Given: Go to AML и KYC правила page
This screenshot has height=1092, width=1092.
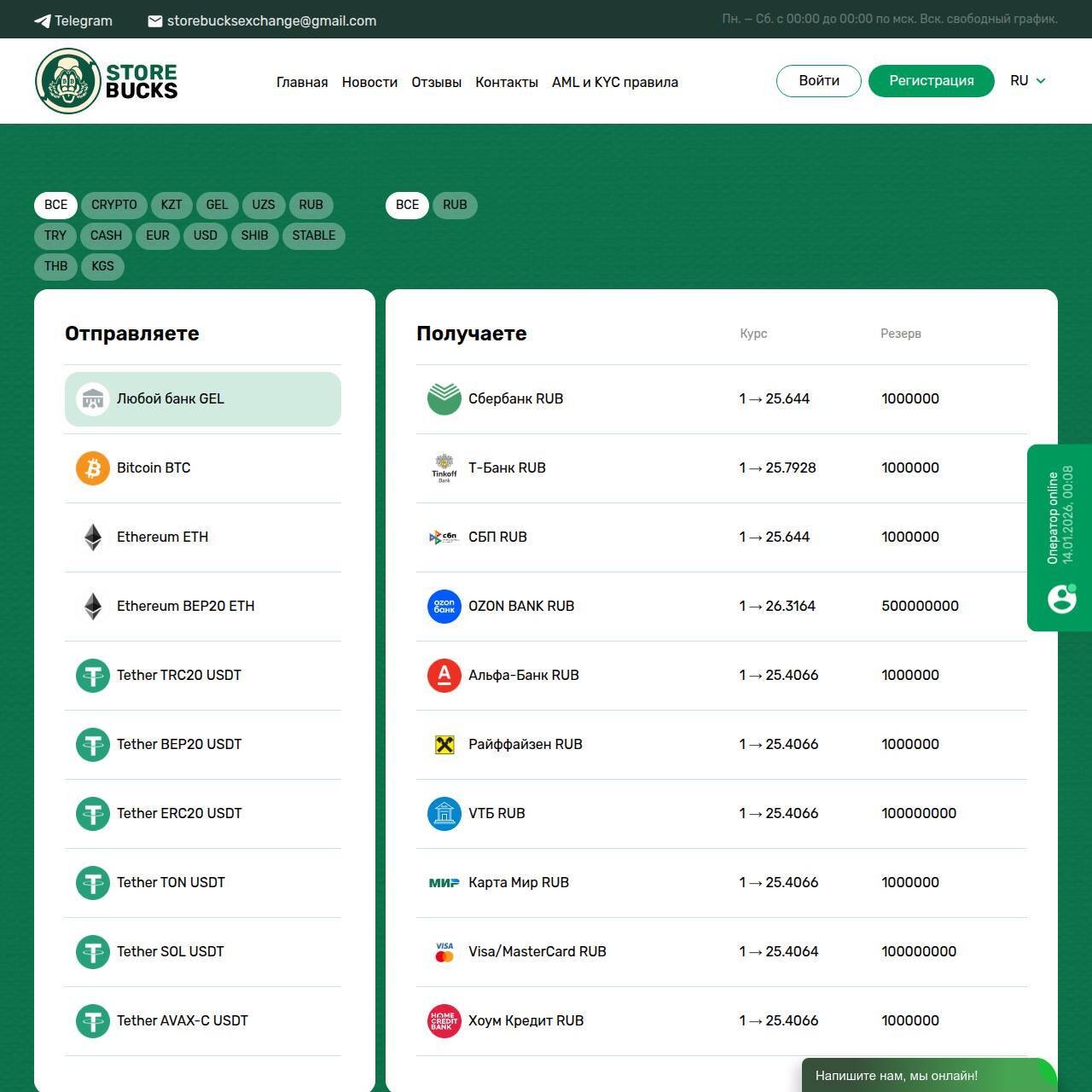Looking at the screenshot, I should coord(614,83).
